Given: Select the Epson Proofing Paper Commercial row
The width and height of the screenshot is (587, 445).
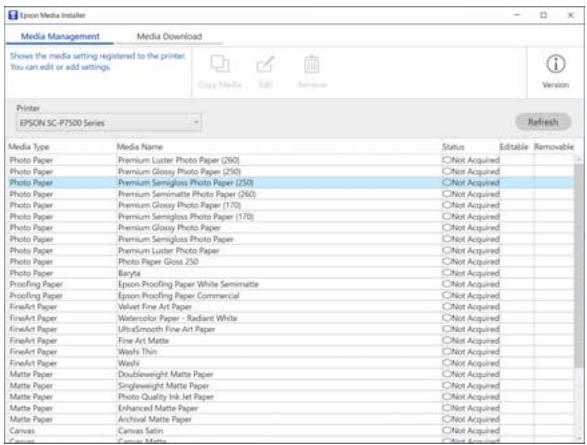Looking at the screenshot, I should coord(291,295).
